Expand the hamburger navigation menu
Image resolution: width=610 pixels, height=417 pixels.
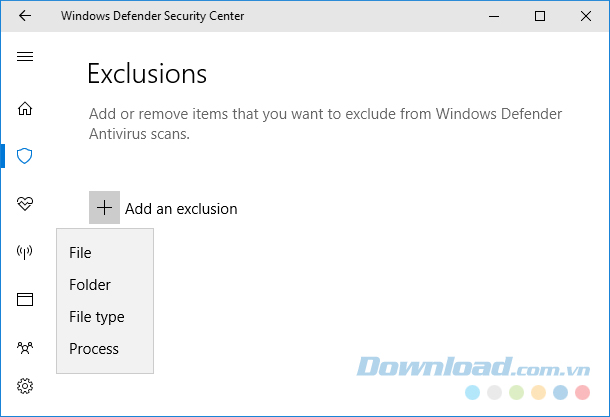(x=25, y=57)
